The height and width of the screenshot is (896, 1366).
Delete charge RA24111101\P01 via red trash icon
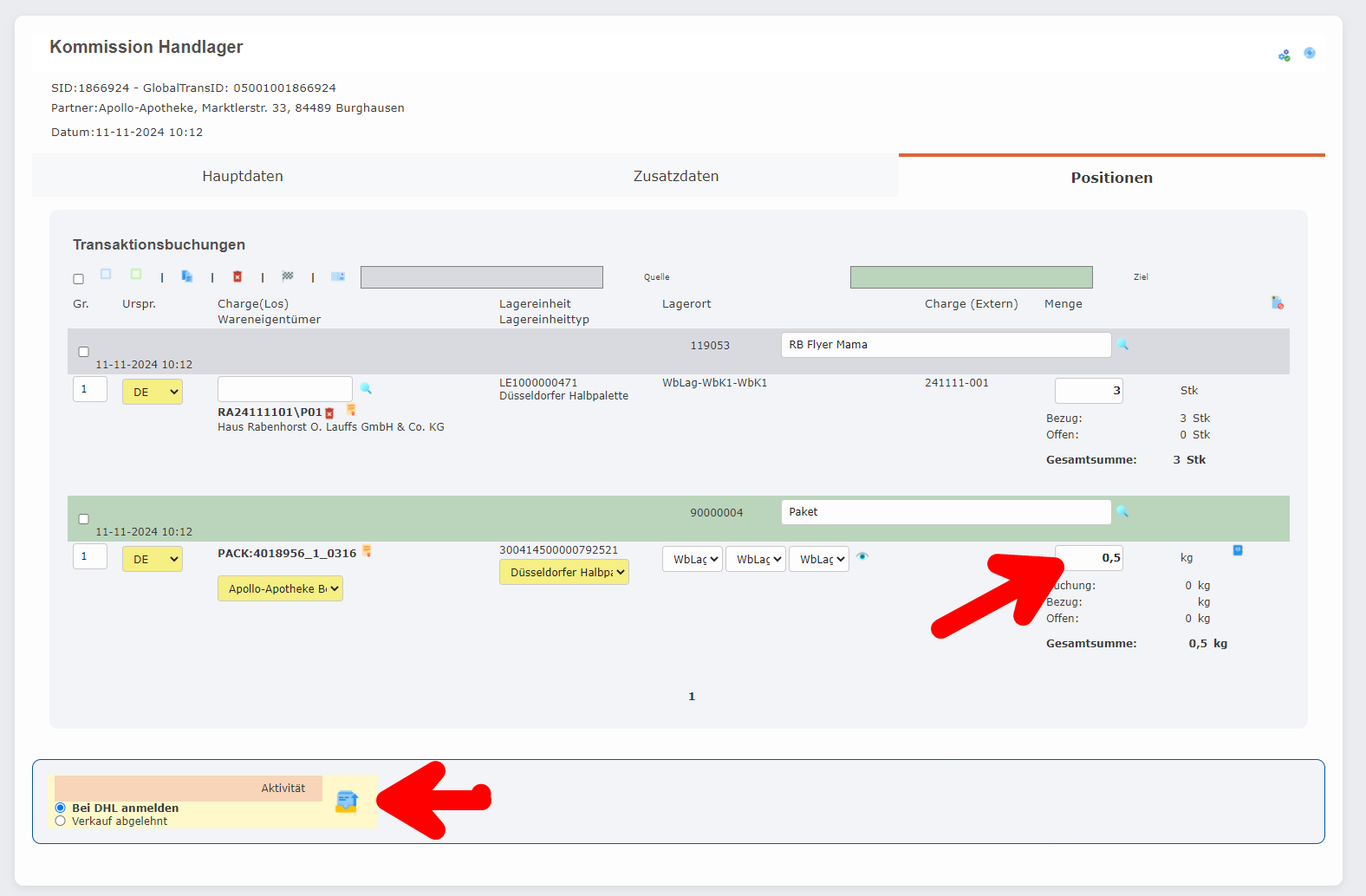tap(329, 413)
